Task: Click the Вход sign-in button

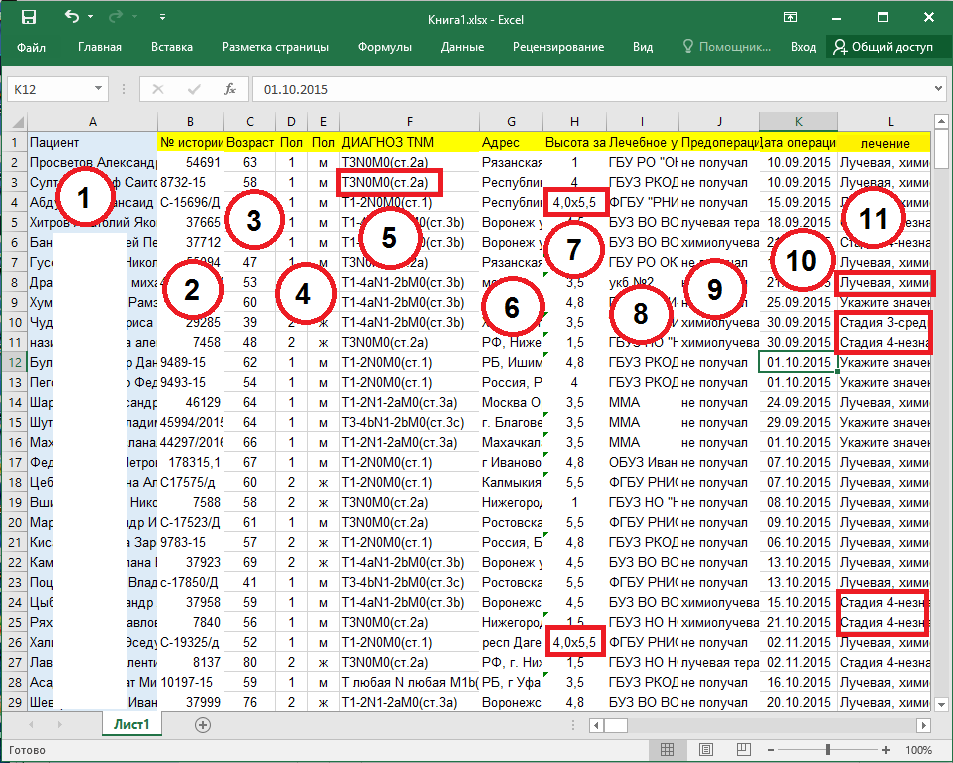Action: click(x=803, y=47)
